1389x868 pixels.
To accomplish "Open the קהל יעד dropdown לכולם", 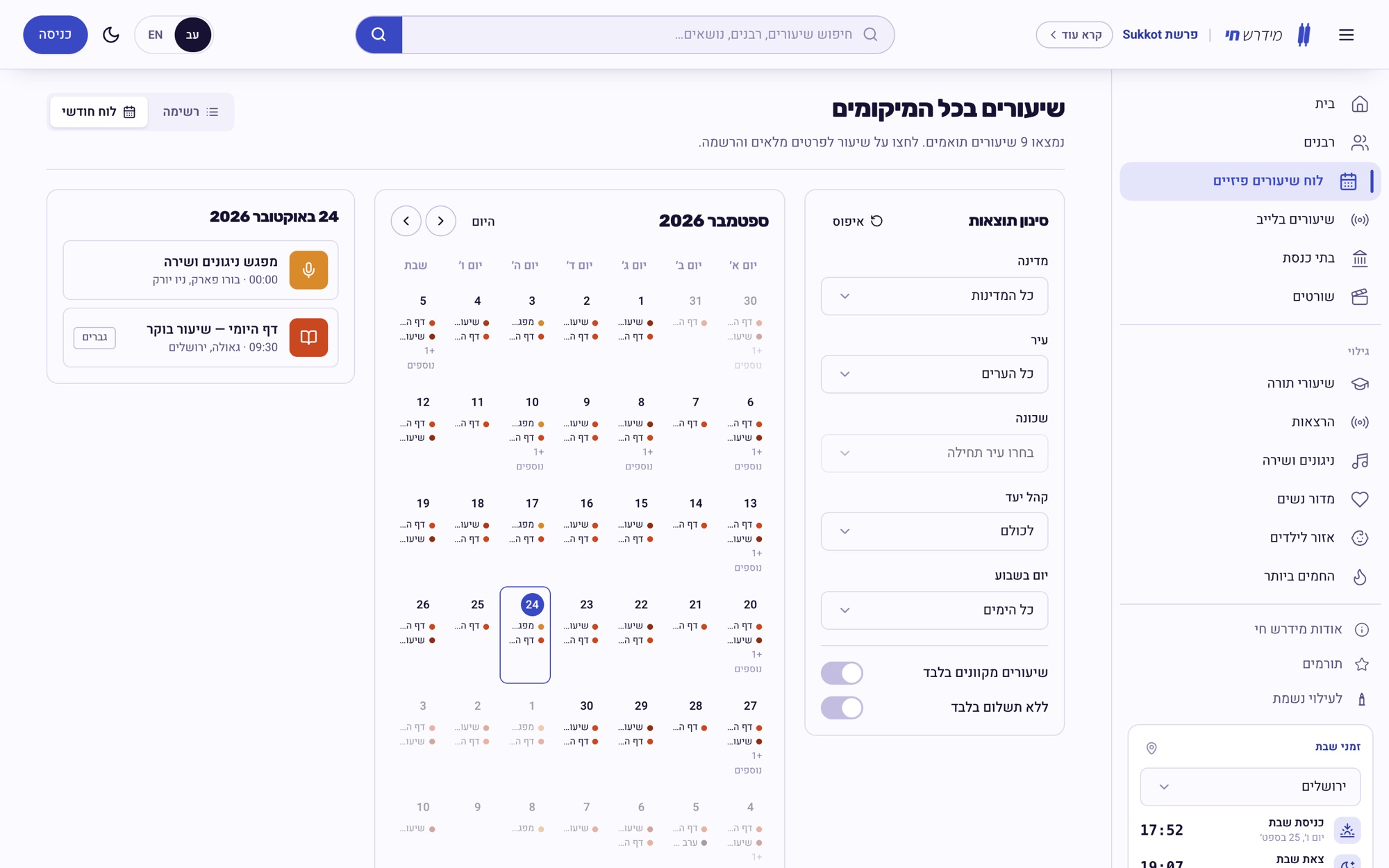I will point(934,531).
